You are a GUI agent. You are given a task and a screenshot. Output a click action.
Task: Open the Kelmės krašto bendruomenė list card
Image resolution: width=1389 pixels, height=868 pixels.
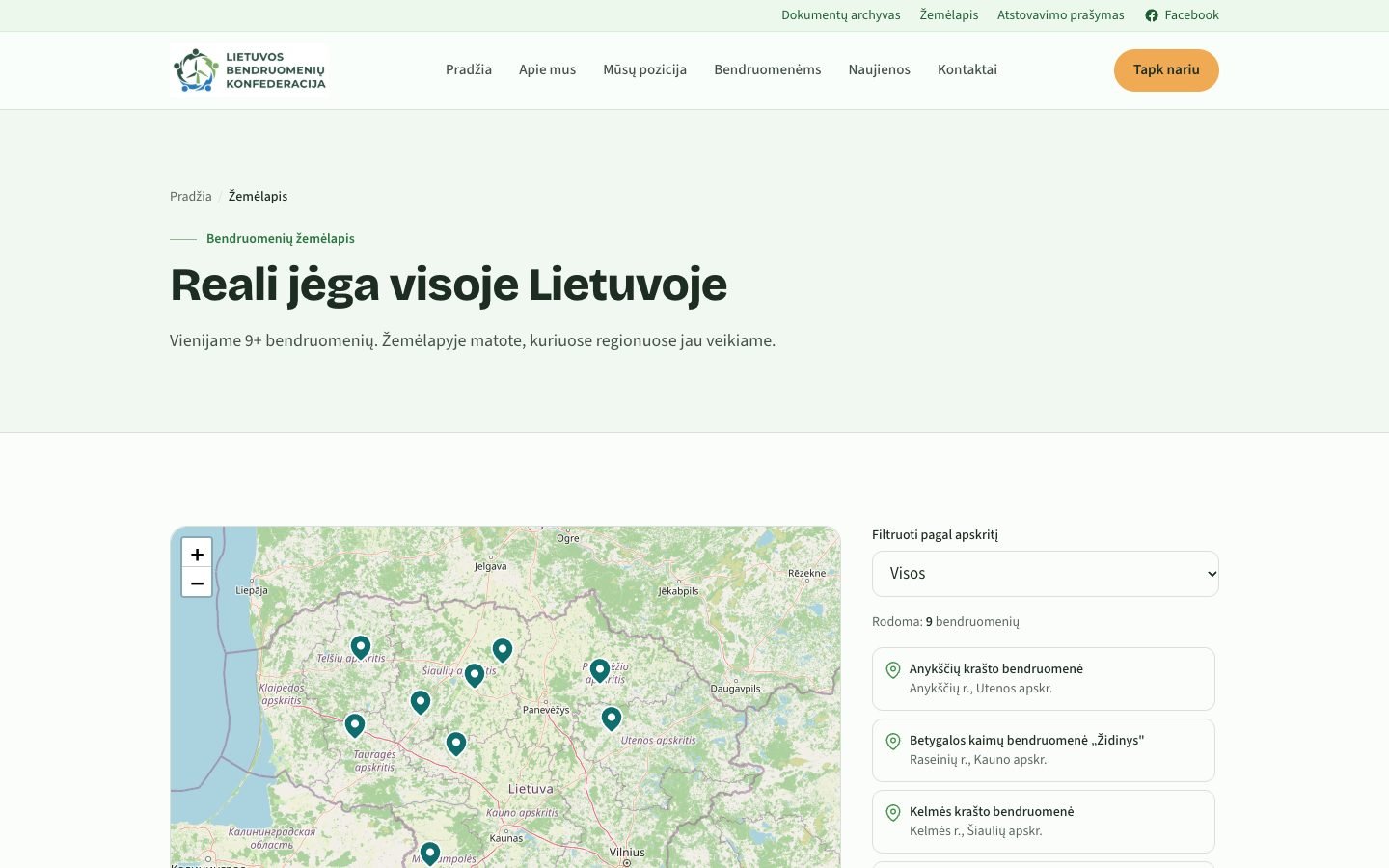pyautogui.click(x=1044, y=822)
